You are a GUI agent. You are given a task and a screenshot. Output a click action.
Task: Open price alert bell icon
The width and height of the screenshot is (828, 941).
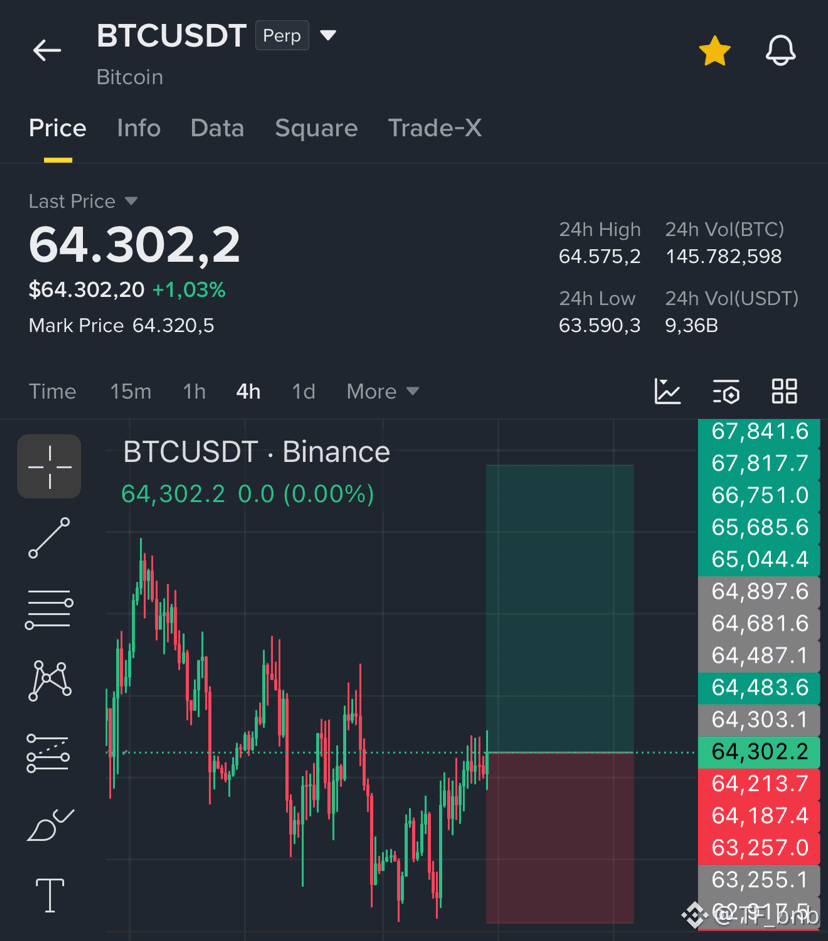(x=781, y=50)
